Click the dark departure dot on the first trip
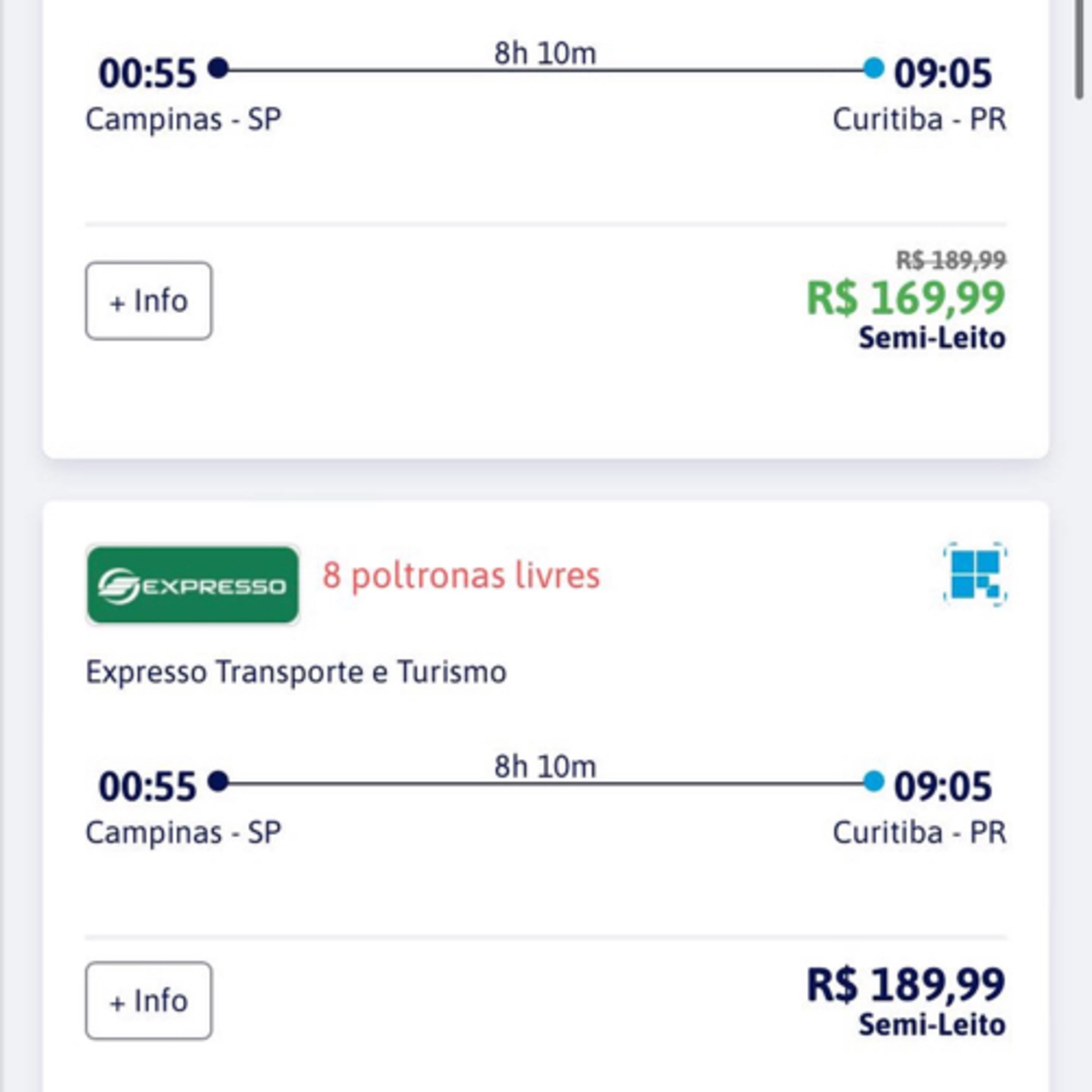Viewport: 1092px width, 1092px height. pos(218,68)
